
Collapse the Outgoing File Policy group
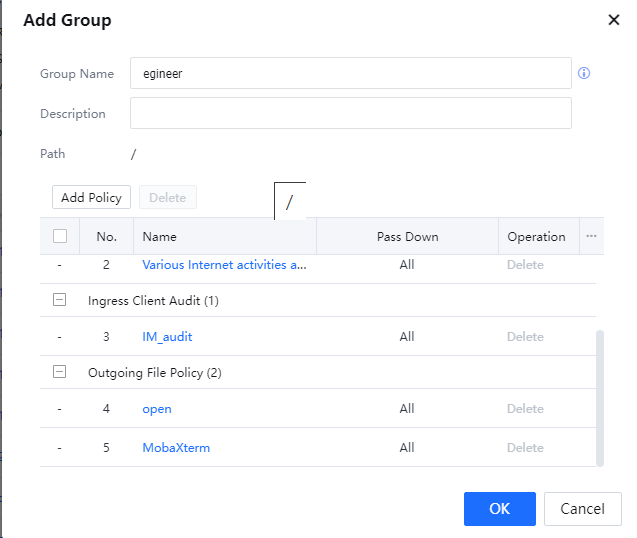(x=60, y=372)
